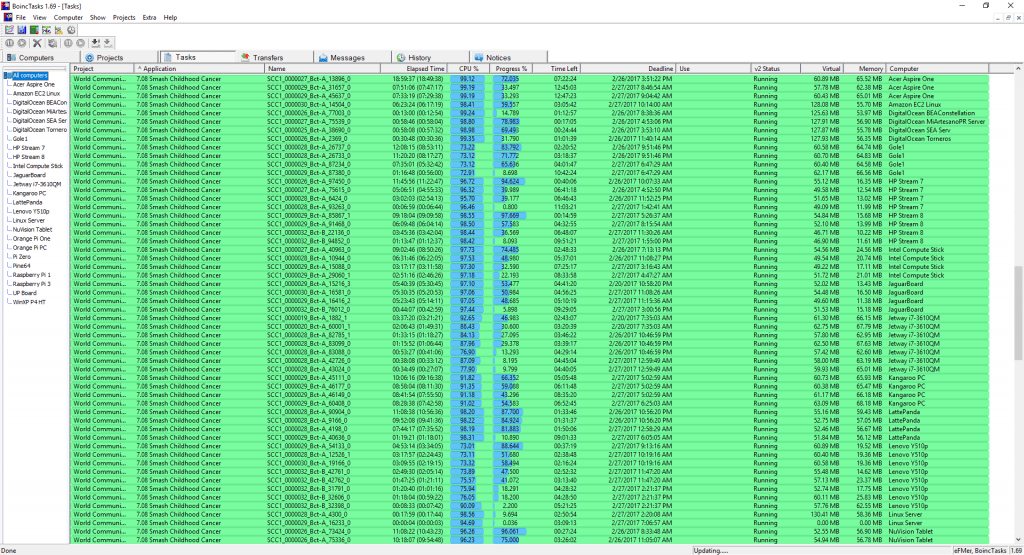This screenshot has width=1024, height=555.
Task: Sort by the Application column header
Action: [x=199, y=69]
